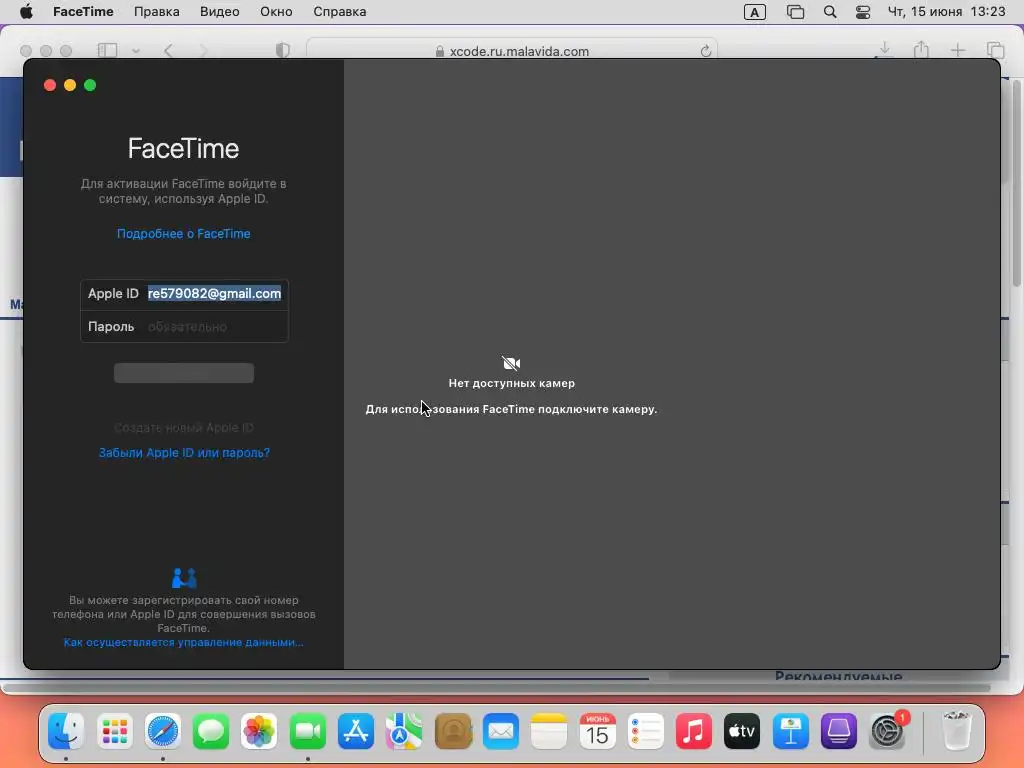Open the date and time in menu bar
Image resolution: width=1024 pixels, height=768 pixels.
(946, 12)
